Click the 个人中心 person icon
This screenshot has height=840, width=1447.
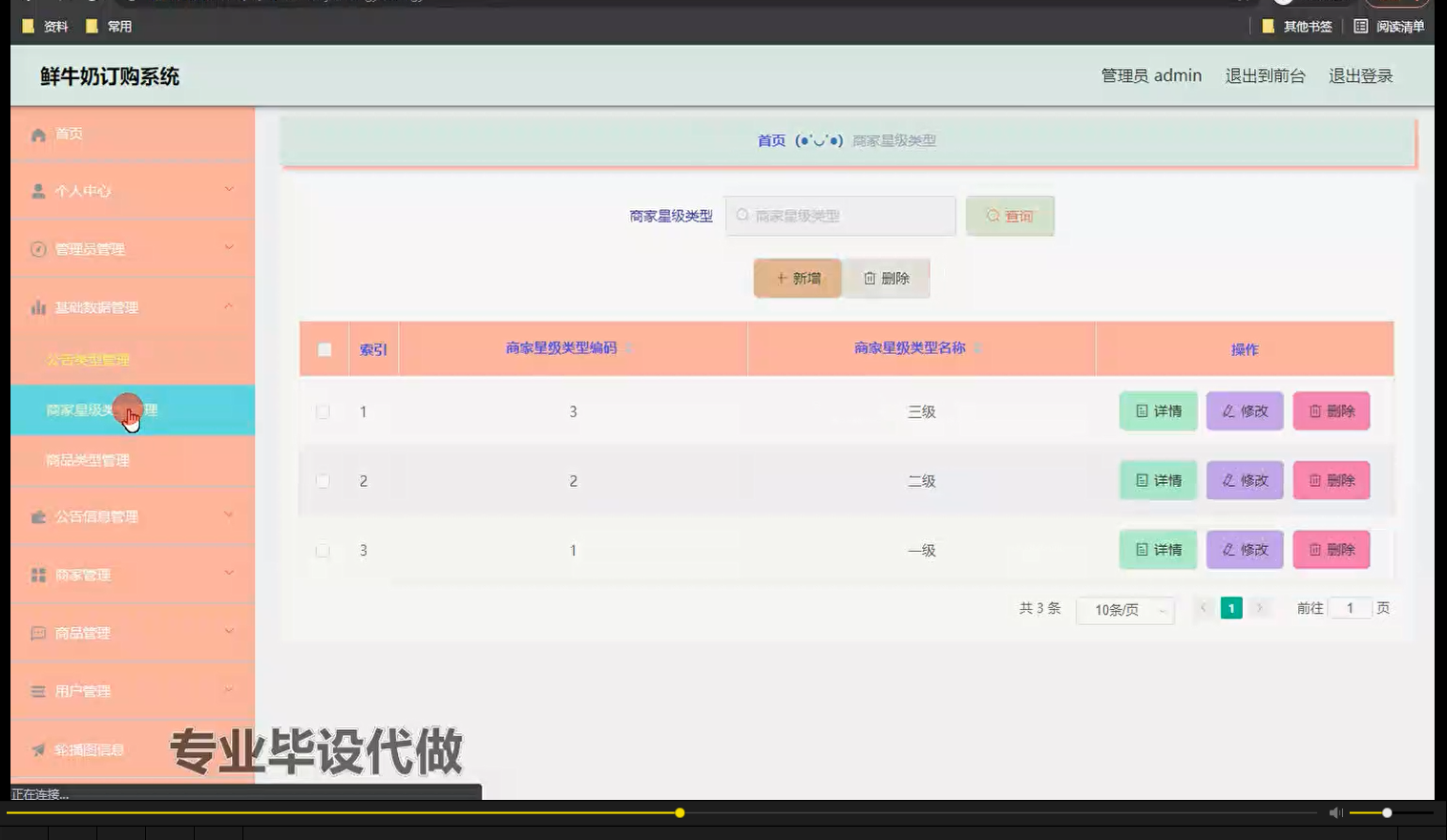37,191
